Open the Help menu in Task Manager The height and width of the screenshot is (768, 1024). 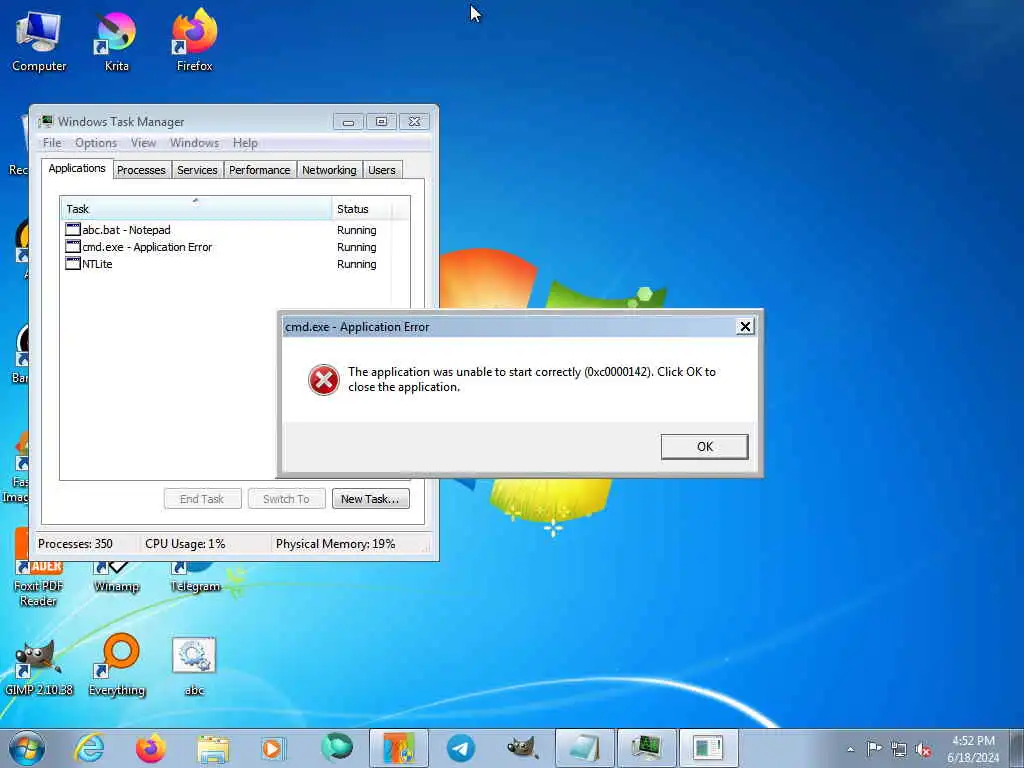pyautogui.click(x=245, y=142)
